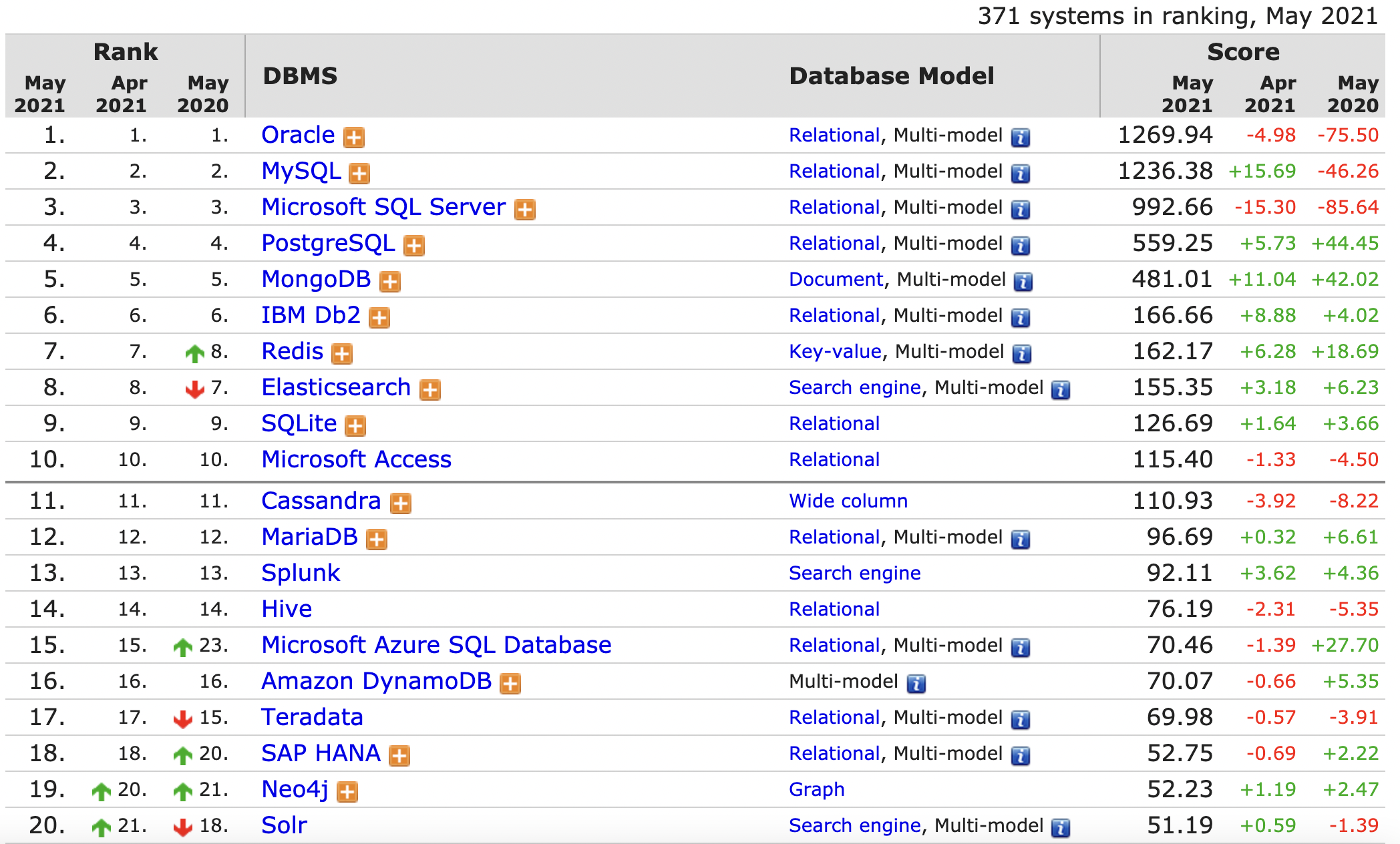The image size is (1400, 844).
Task: Open the Microsoft Azure SQL Database link
Action: click(436, 645)
